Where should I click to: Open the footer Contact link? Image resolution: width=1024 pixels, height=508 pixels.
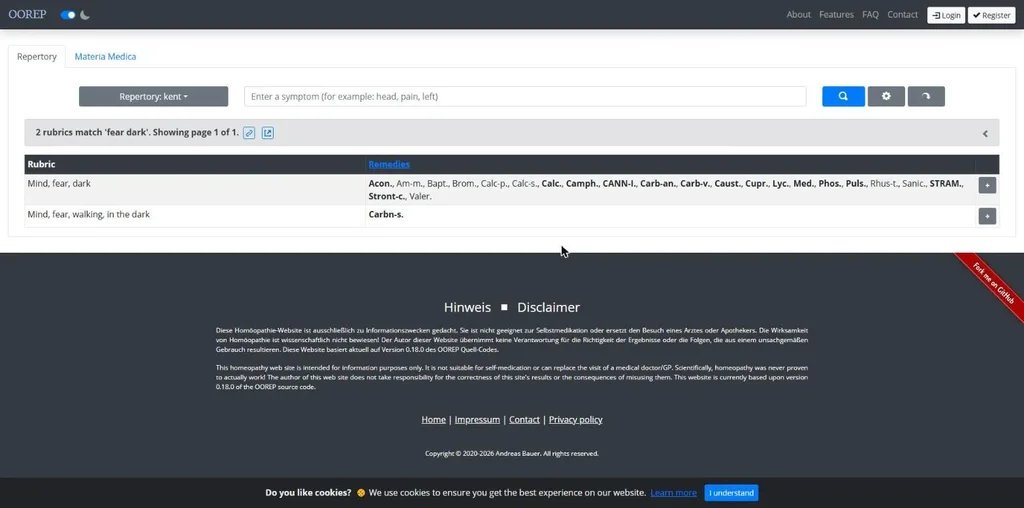coord(524,420)
